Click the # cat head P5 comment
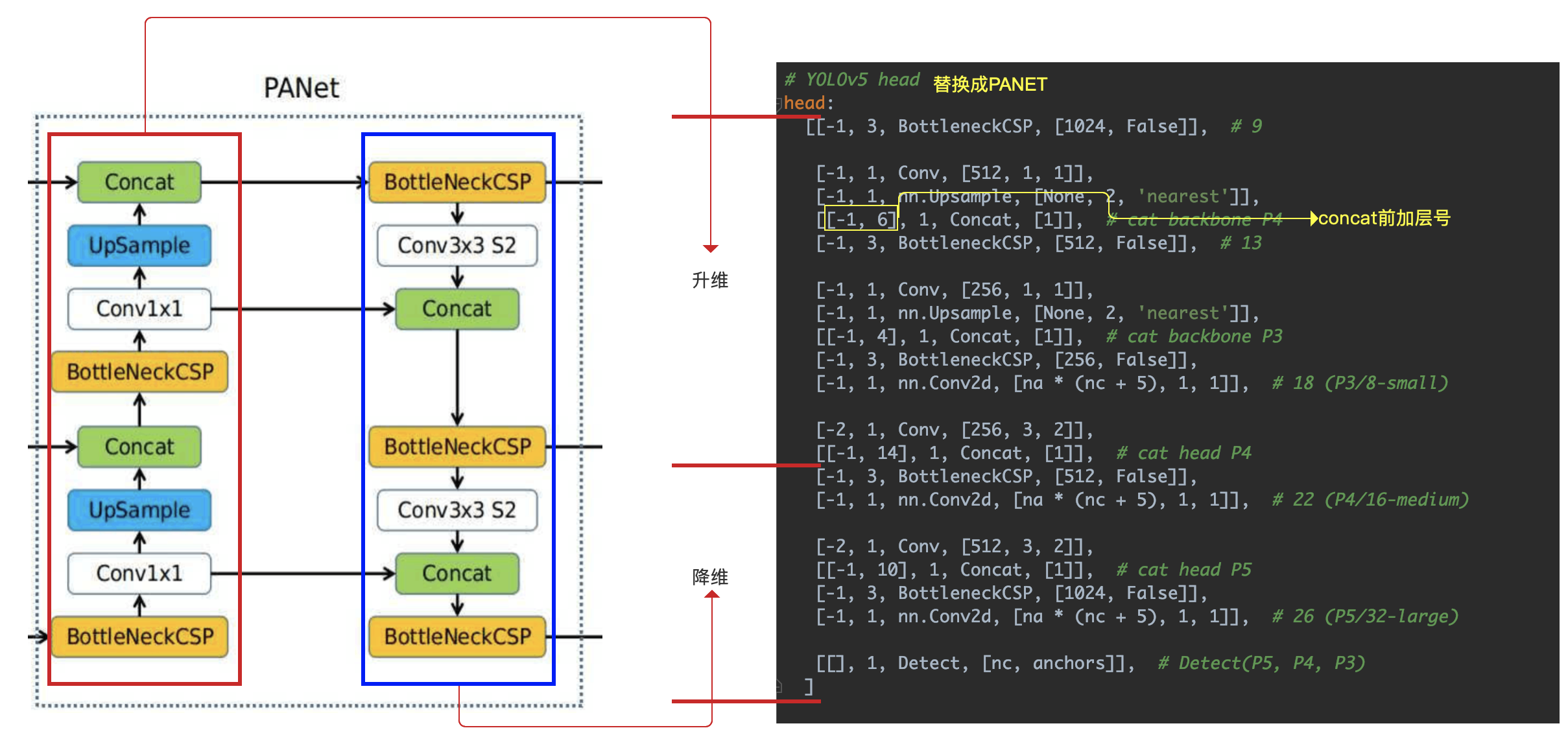1568x739 pixels. click(x=1183, y=570)
